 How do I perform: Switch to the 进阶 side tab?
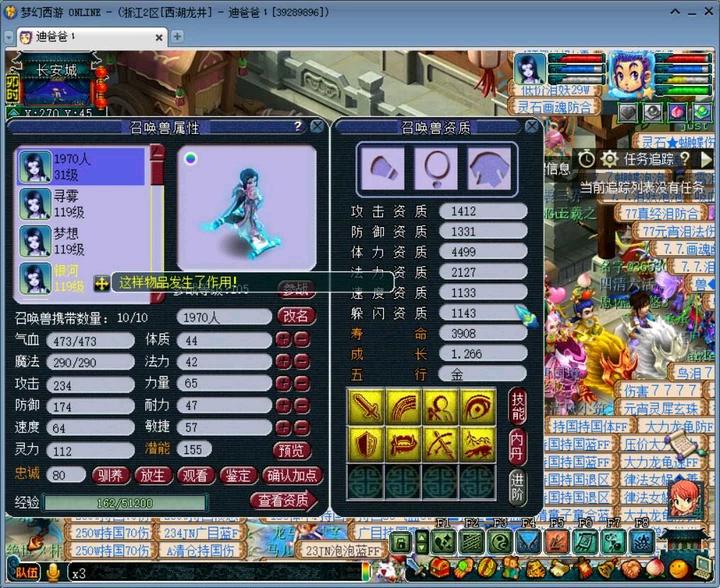(518, 487)
